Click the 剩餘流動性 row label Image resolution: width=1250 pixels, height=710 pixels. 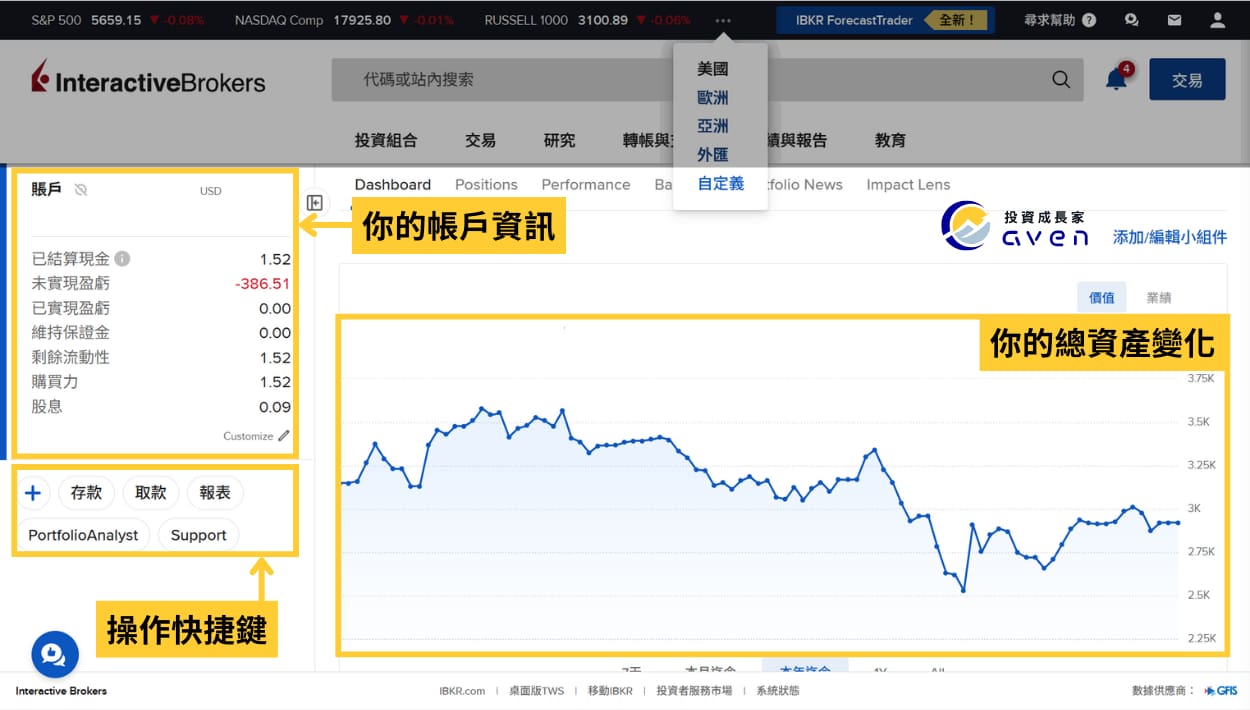tap(71, 358)
